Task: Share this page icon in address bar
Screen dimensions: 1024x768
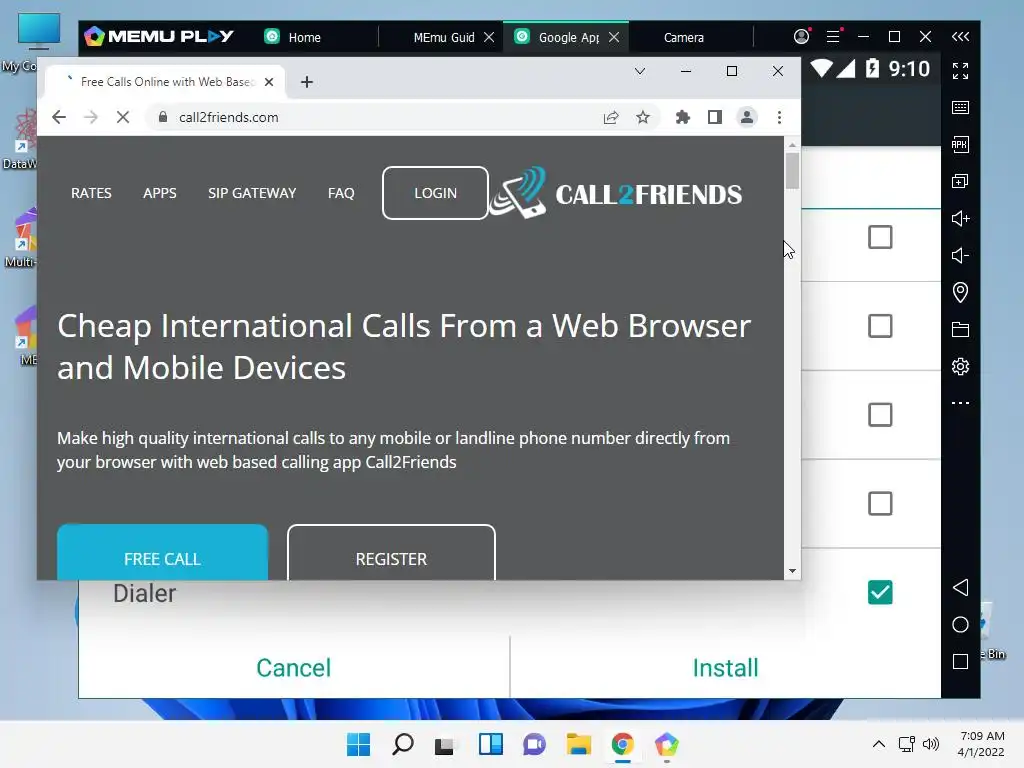Action: (611, 118)
